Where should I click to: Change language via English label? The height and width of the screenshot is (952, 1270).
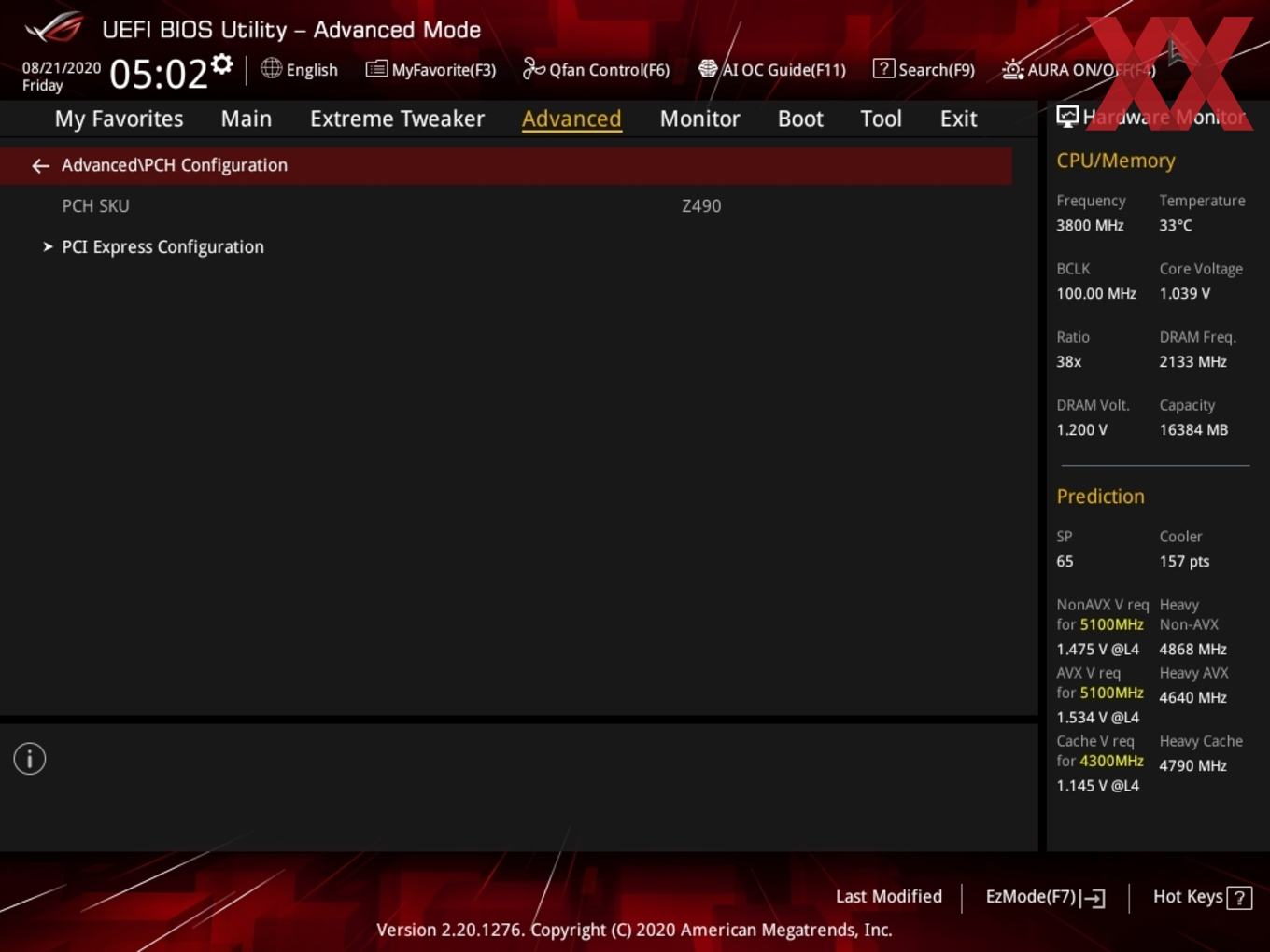pyautogui.click(x=312, y=70)
